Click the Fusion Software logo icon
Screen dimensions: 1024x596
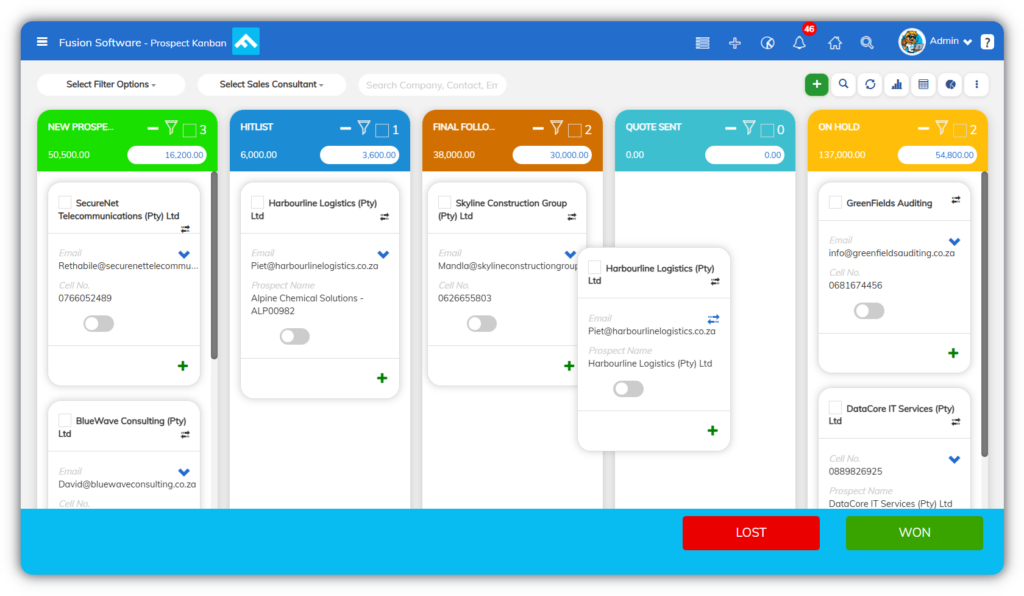[246, 42]
